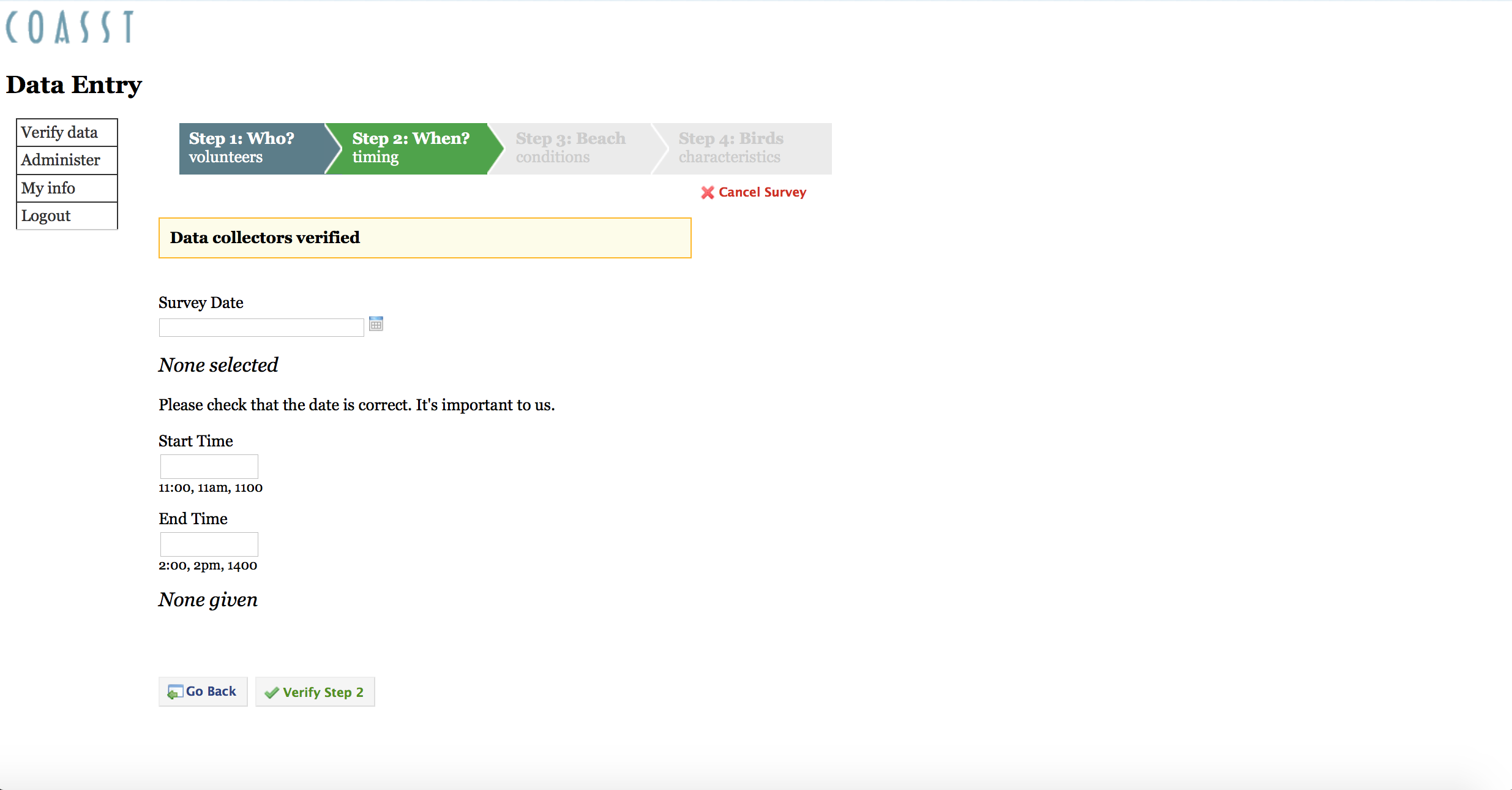Click the 'None selected' date text
The height and width of the screenshot is (790, 1512).
coord(218,365)
